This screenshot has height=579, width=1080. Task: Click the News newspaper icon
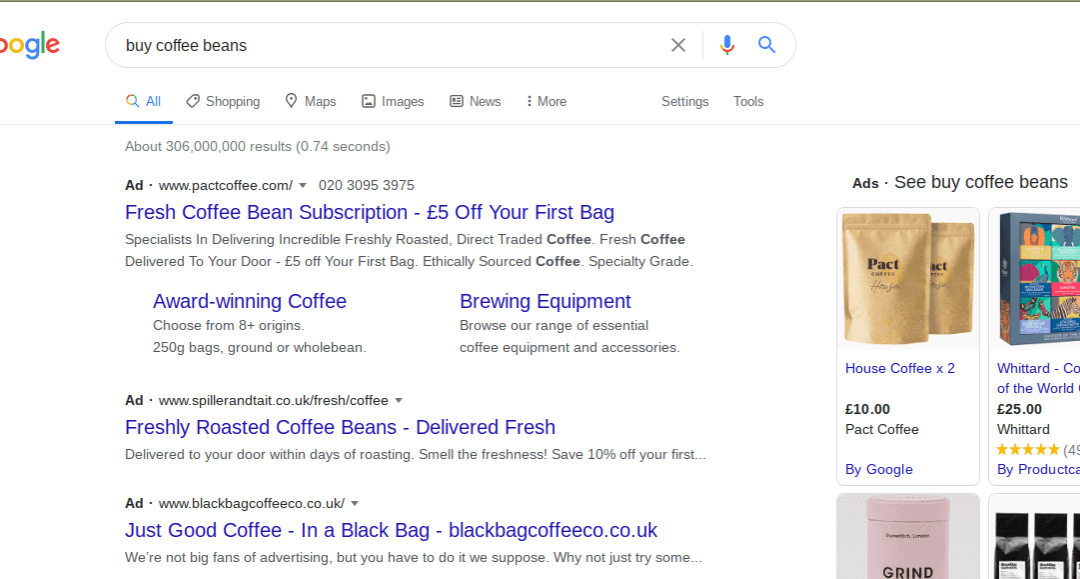point(457,101)
